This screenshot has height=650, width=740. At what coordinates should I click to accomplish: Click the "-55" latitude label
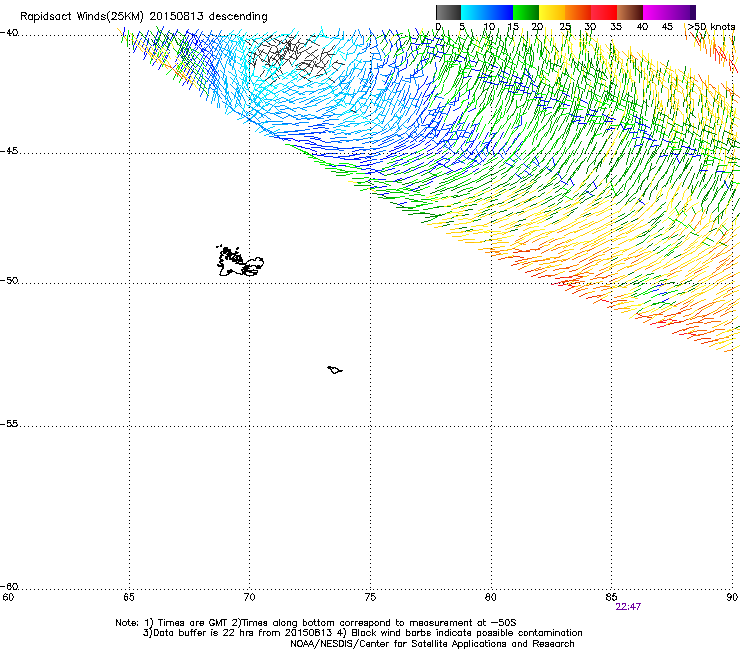9,424
